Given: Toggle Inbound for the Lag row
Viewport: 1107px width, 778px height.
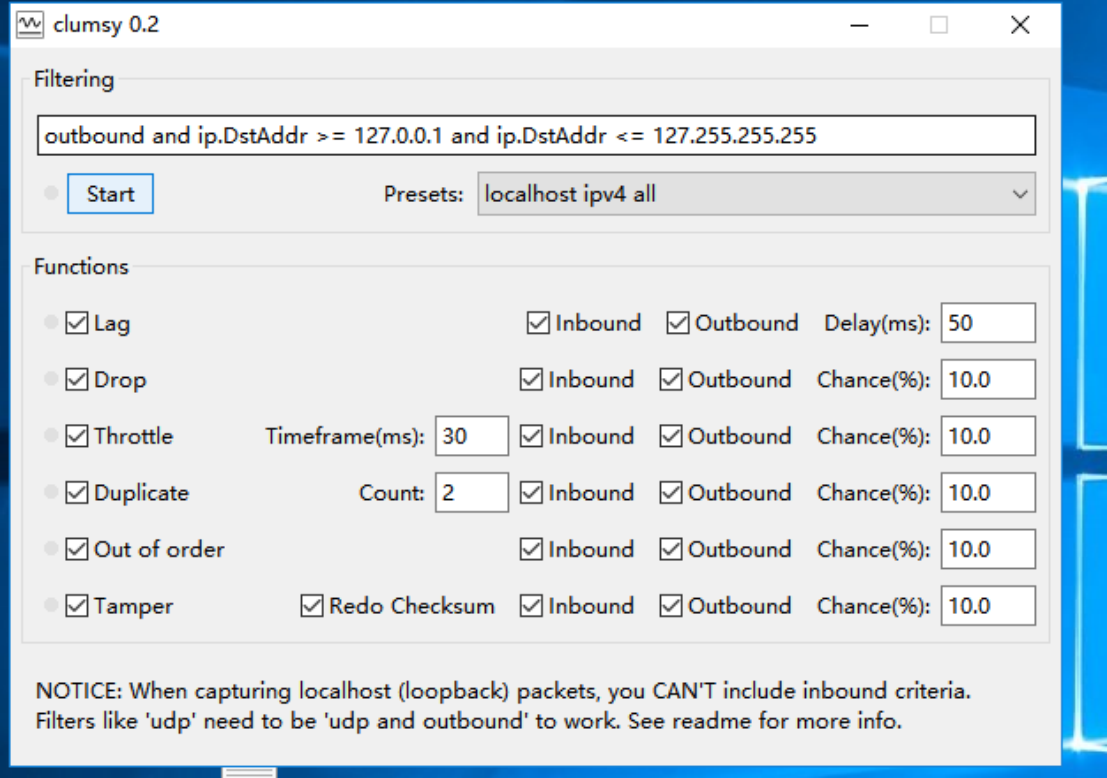Looking at the screenshot, I should point(538,323).
